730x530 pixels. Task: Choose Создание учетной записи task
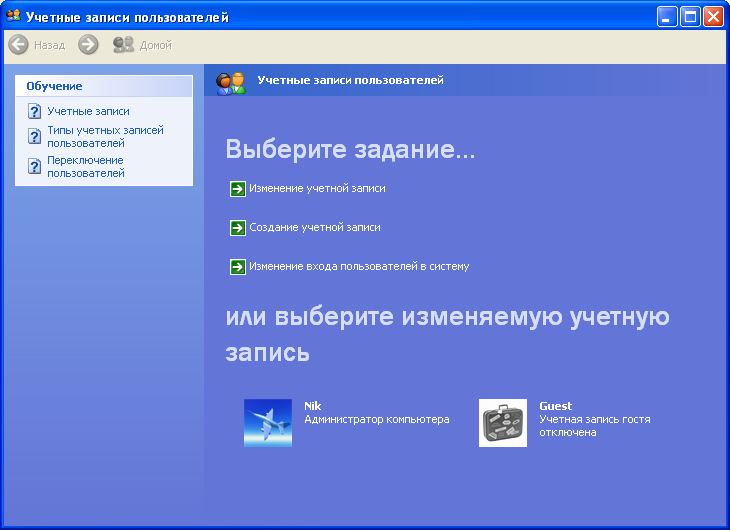[x=315, y=227]
